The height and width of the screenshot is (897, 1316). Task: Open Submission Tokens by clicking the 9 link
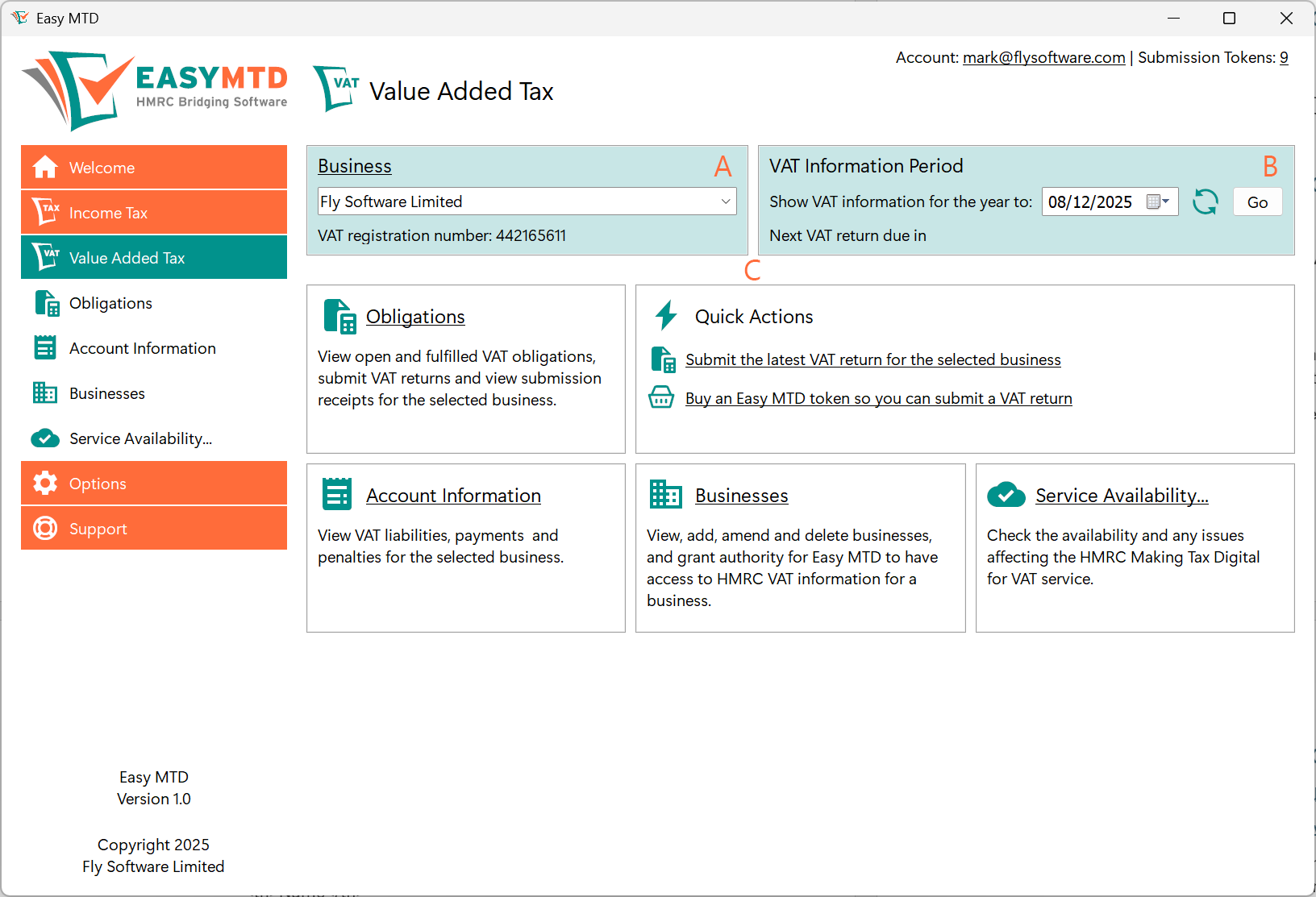pos(1284,57)
